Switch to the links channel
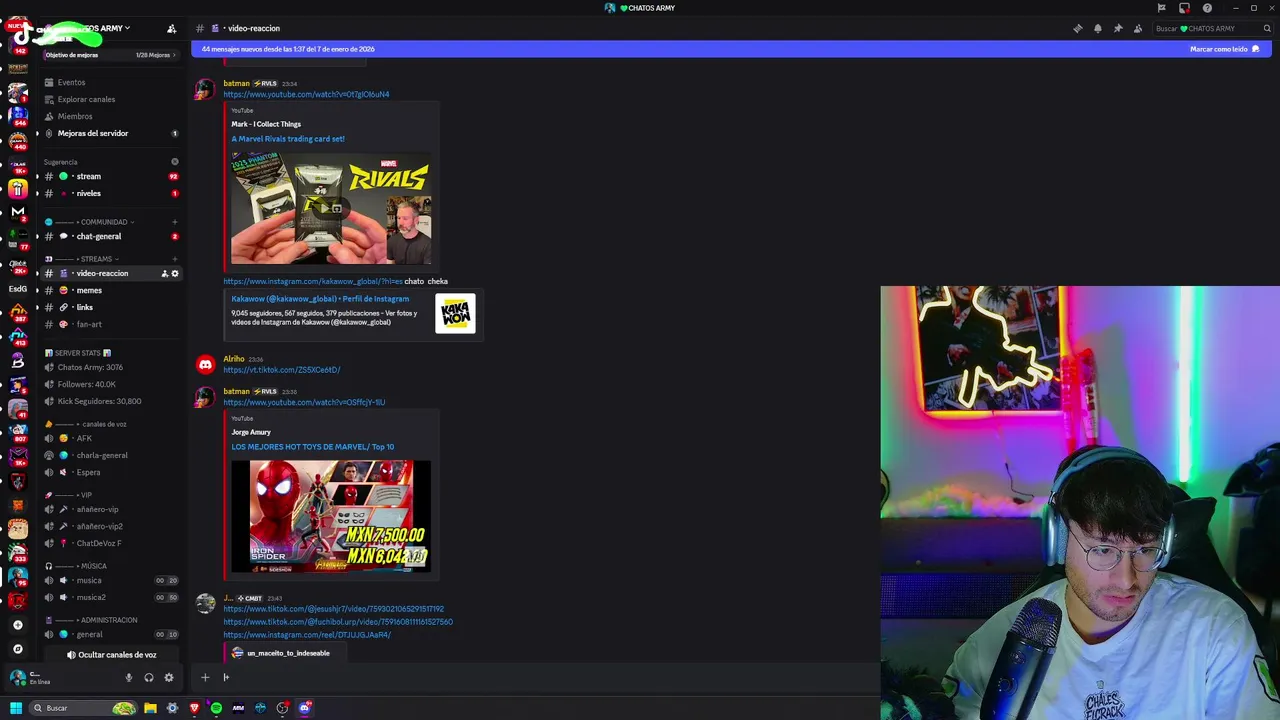Image resolution: width=1280 pixels, height=720 pixels. tap(111, 307)
